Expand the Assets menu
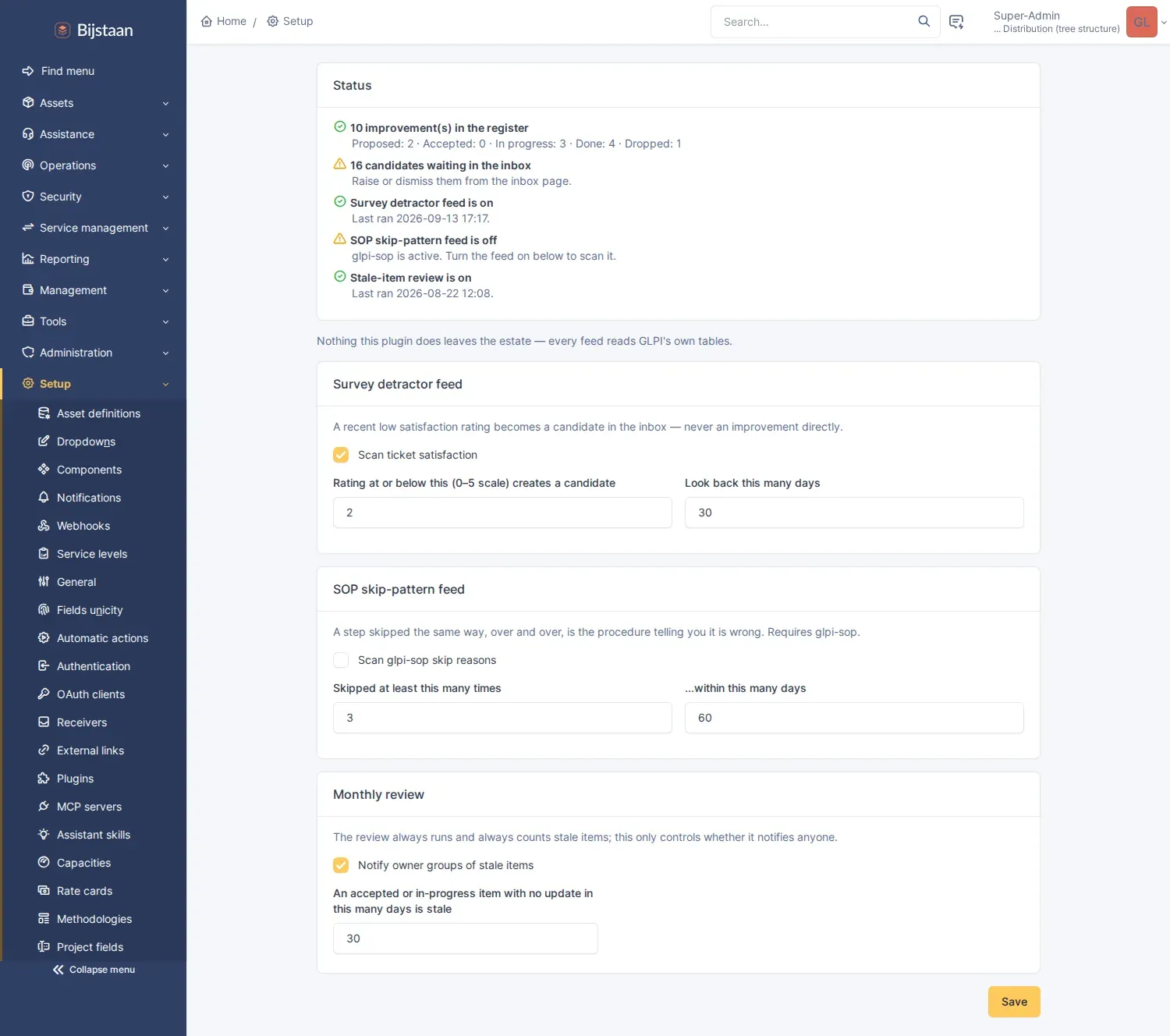This screenshot has width=1170, height=1036. (94, 103)
